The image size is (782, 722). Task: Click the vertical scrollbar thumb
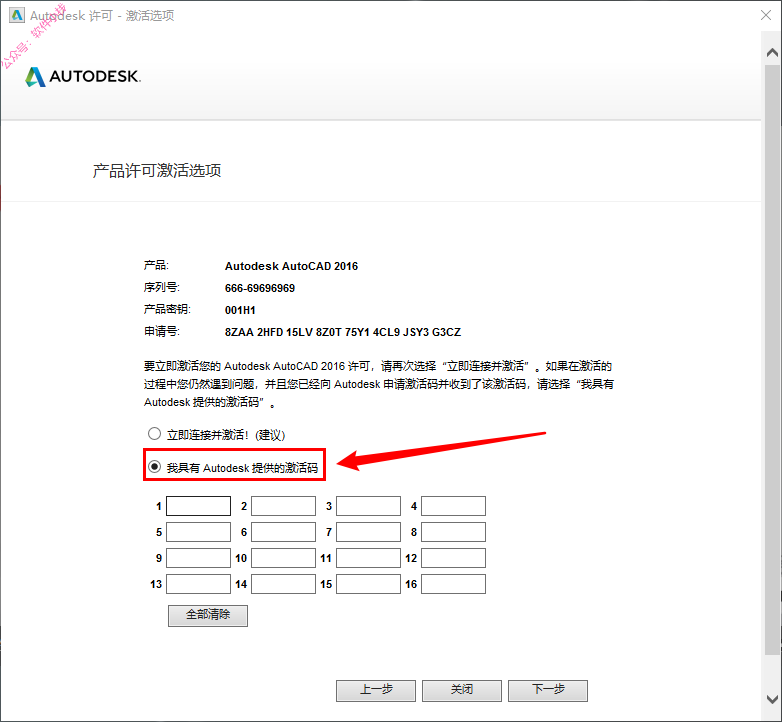tap(772, 359)
